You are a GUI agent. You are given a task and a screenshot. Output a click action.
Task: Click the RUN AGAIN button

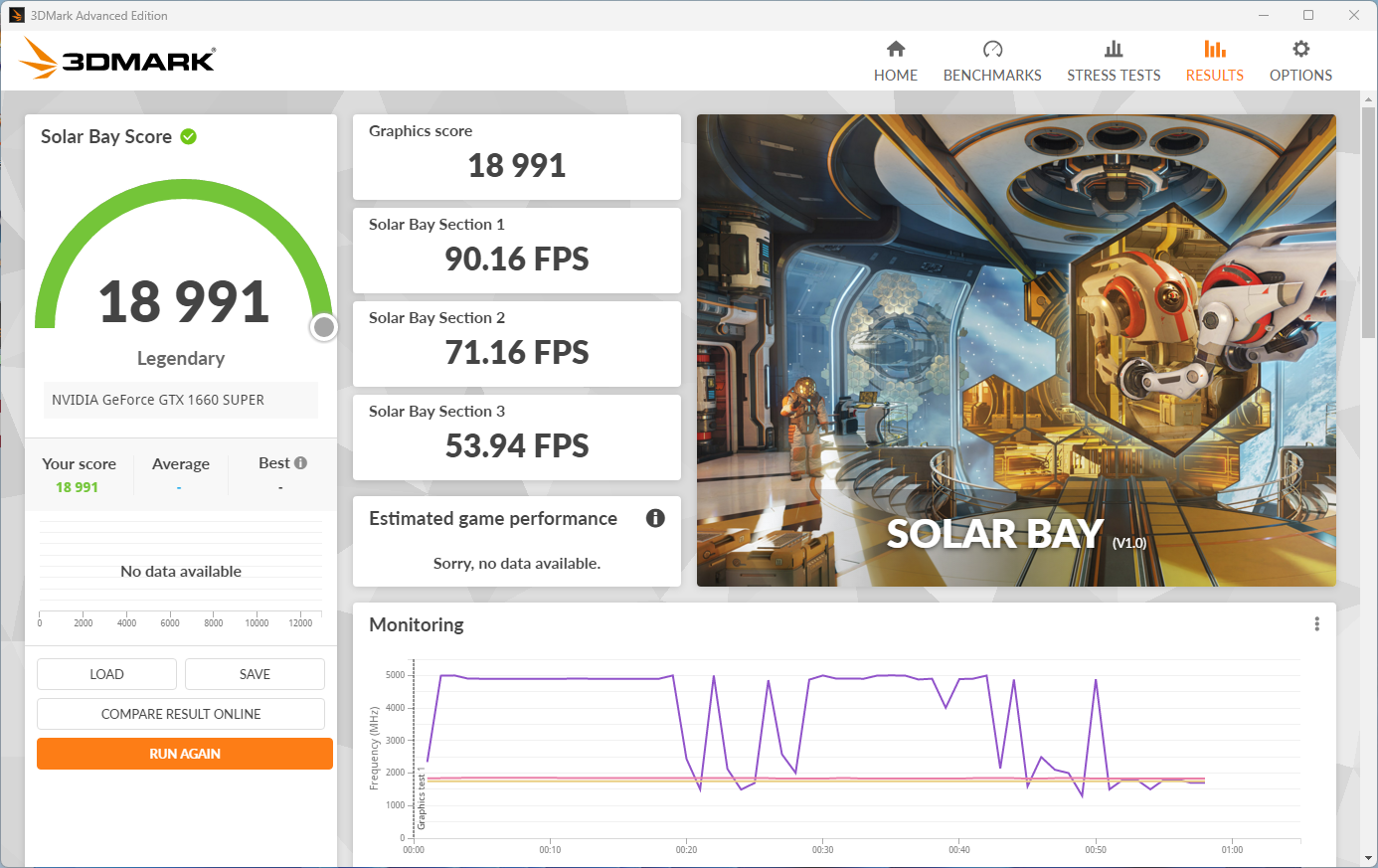tap(185, 754)
